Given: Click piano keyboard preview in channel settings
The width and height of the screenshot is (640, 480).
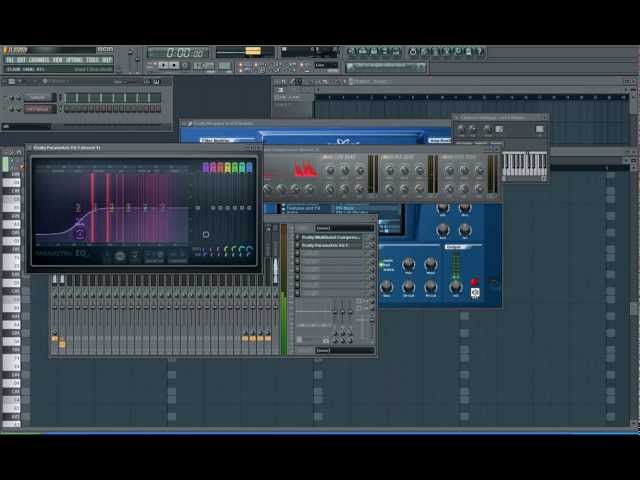Looking at the screenshot, I should [x=524, y=164].
